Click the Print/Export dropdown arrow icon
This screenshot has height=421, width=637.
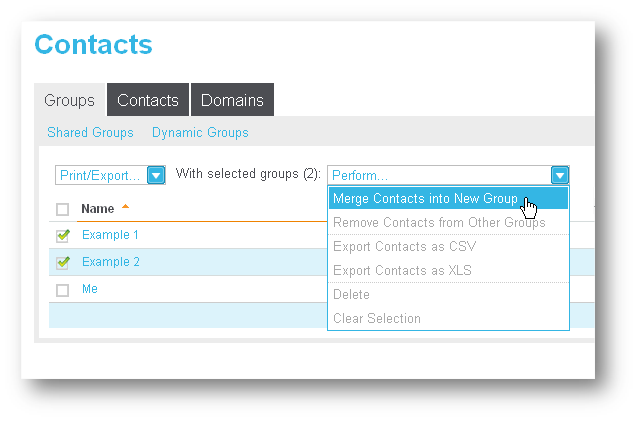(156, 176)
